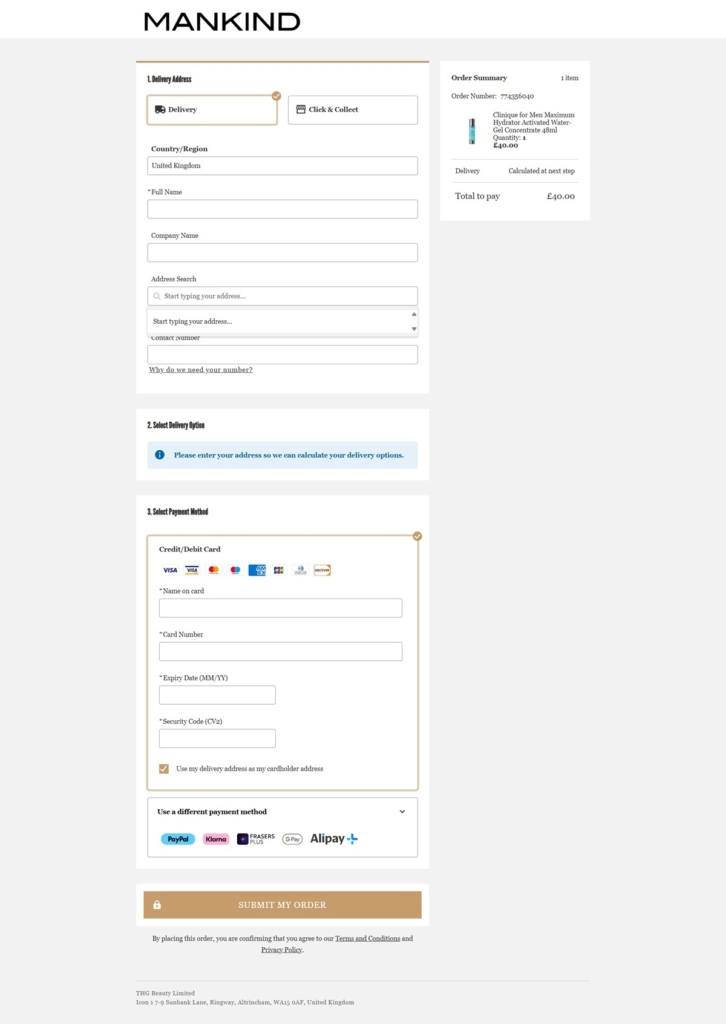
Task: Select the Delivery option
Action: click(212, 110)
